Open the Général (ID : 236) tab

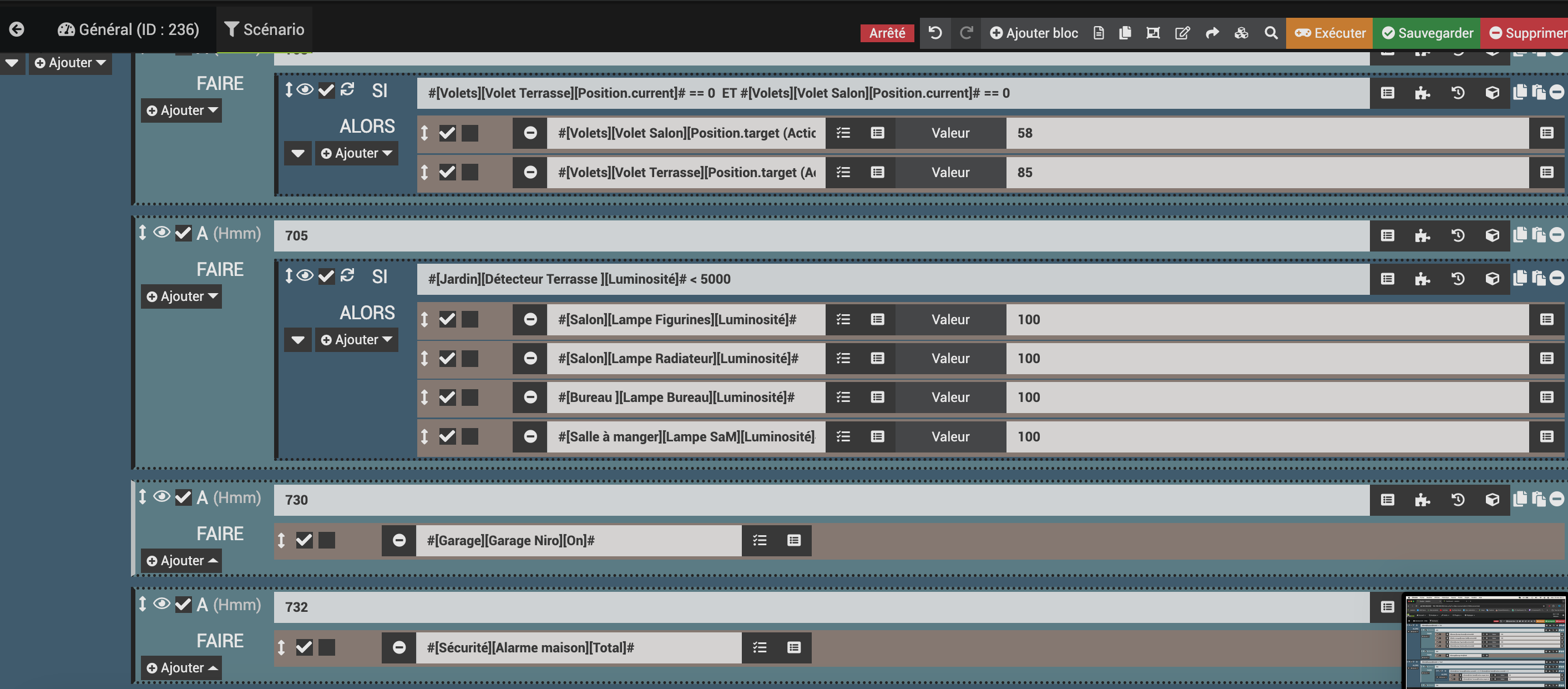[x=128, y=29]
